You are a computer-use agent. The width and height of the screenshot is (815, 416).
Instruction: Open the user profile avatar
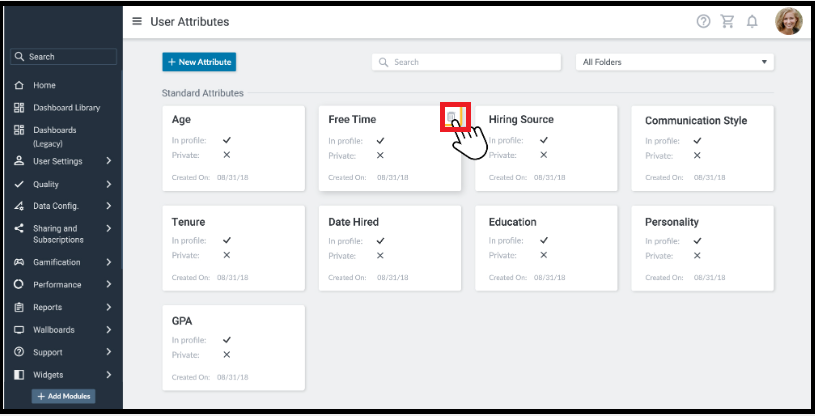(788, 21)
